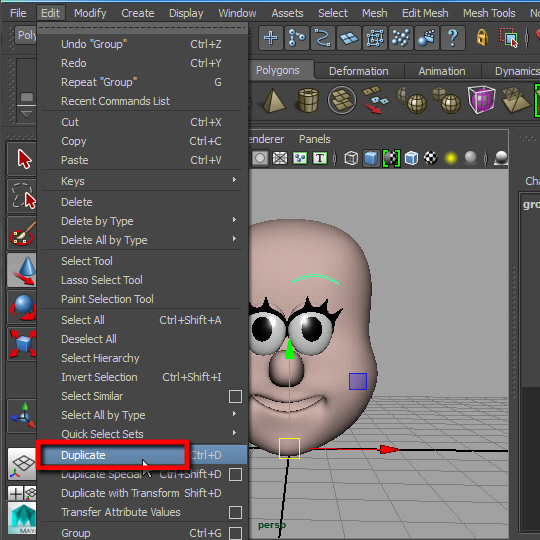Toggle the T text icon in viewport toolbar
The height and width of the screenshot is (540, 540).
[x=320, y=158]
